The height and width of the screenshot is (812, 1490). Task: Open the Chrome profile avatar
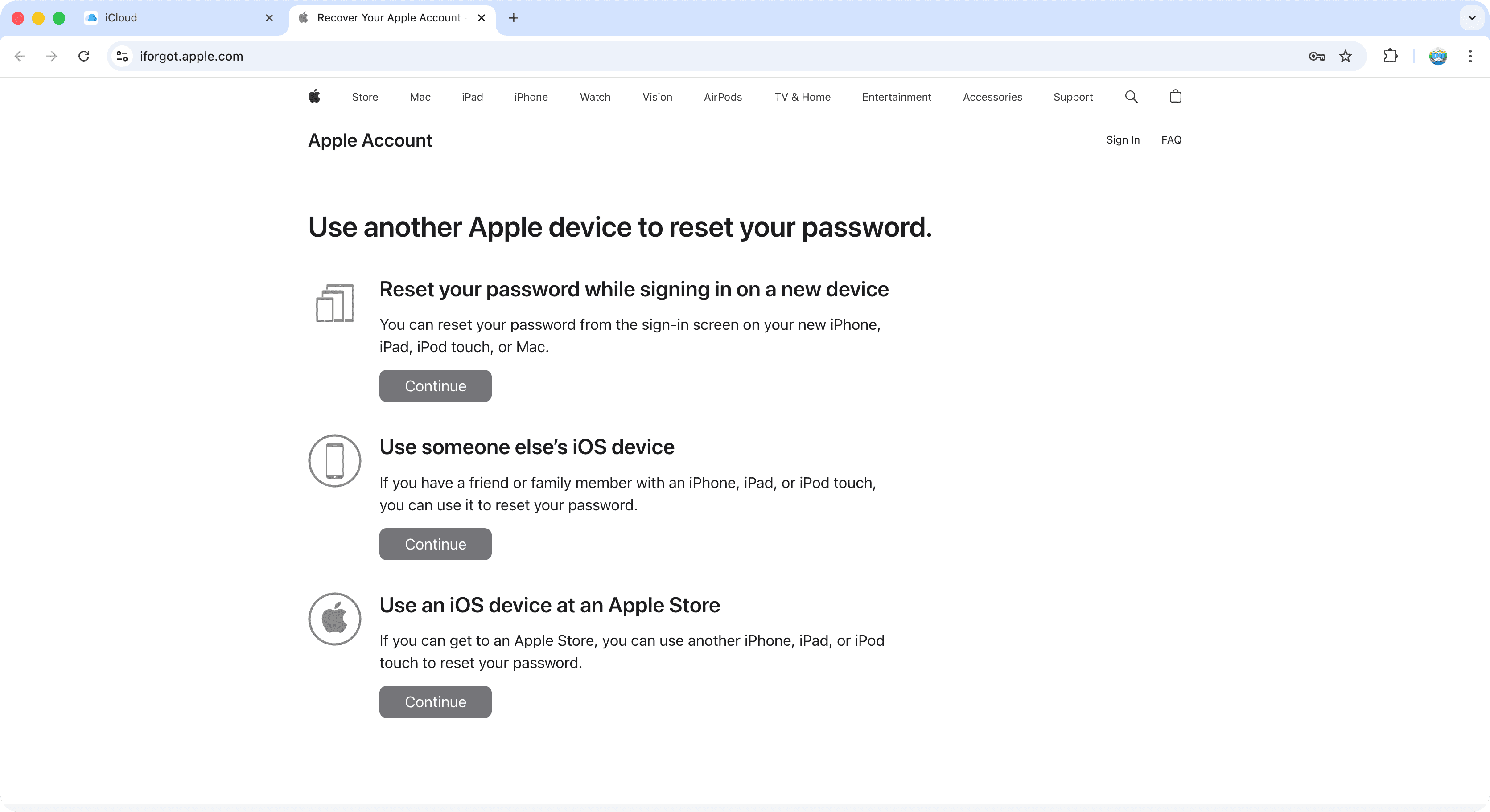pos(1438,56)
